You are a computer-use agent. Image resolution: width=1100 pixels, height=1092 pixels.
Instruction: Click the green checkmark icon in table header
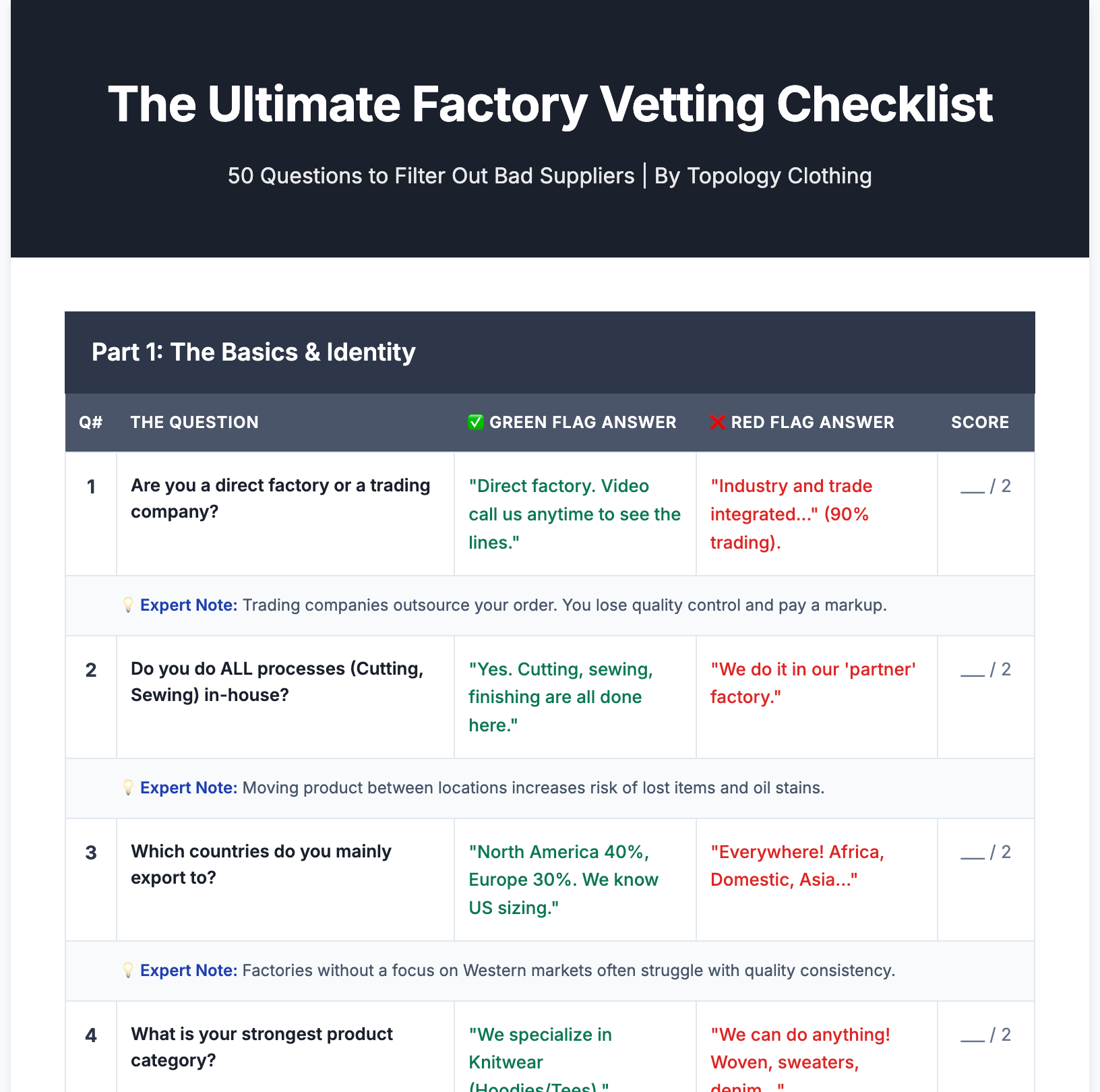click(475, 423)
